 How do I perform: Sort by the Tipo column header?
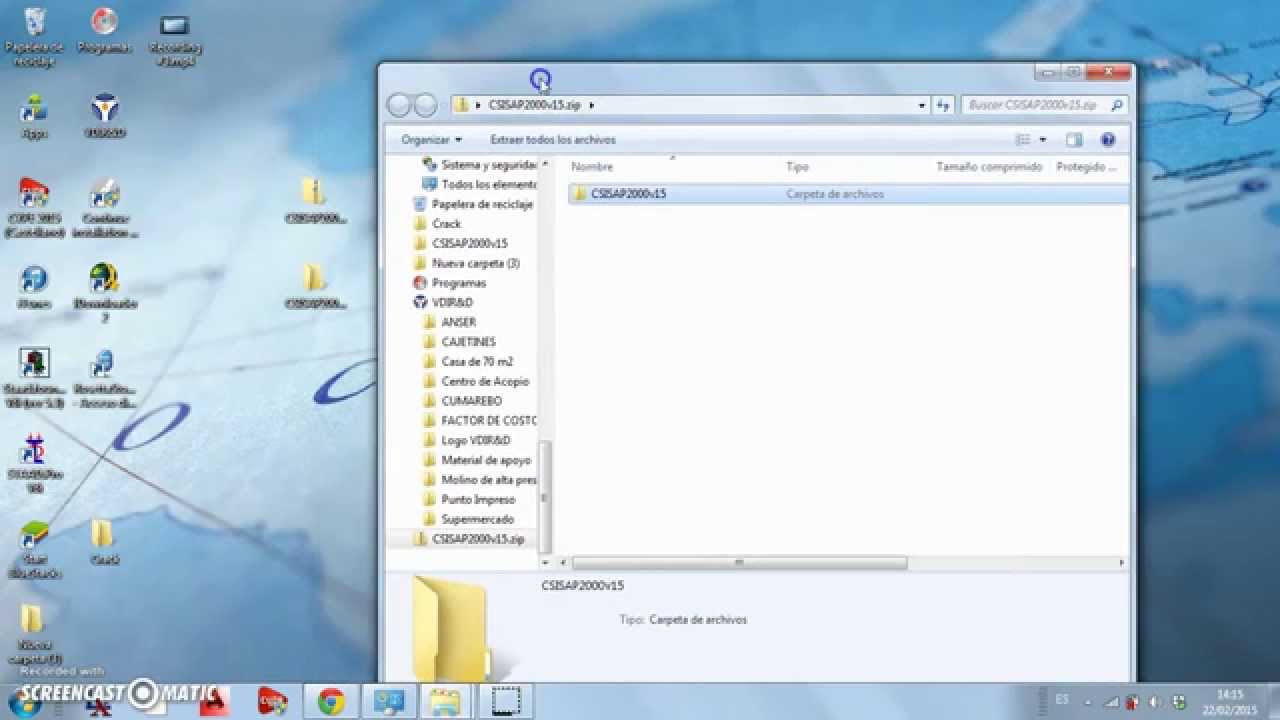(x=797, y=167)
